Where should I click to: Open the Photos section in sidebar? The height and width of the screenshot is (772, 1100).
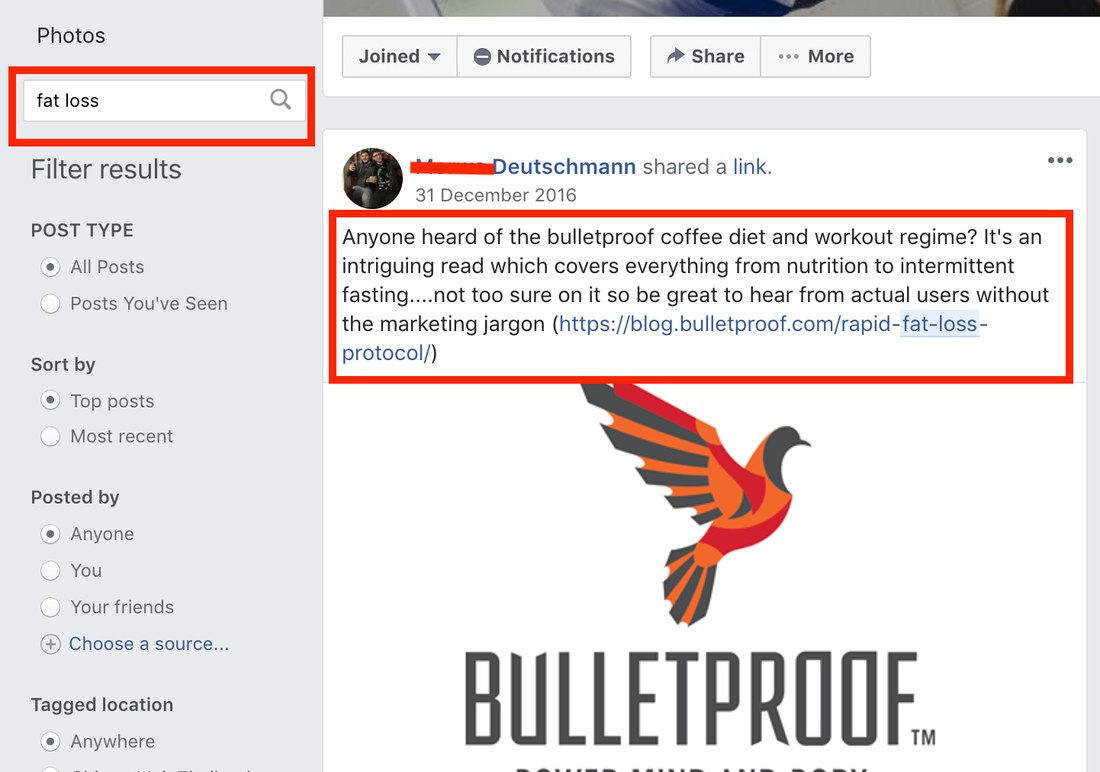coord(71,35)
